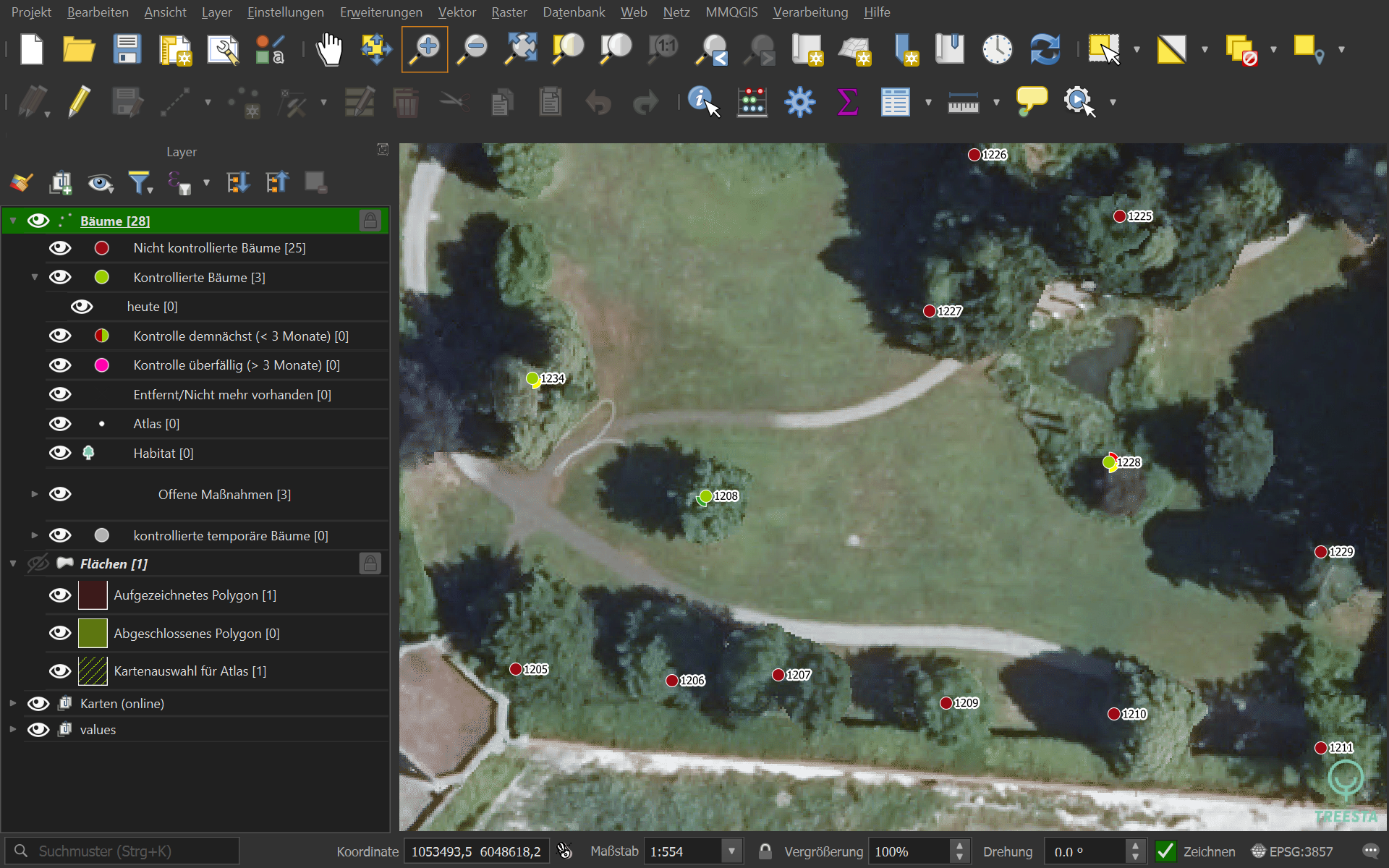Toggle editing with the pencil icon
The image size is (1389, 868).
coord(80,101)
